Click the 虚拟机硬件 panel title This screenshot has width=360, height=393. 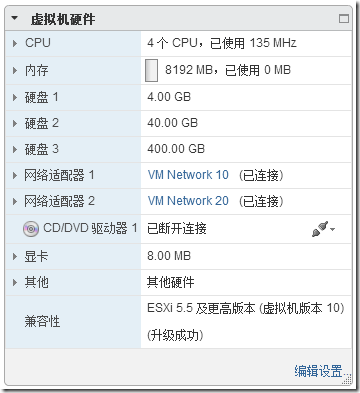(x=63, y=19)
